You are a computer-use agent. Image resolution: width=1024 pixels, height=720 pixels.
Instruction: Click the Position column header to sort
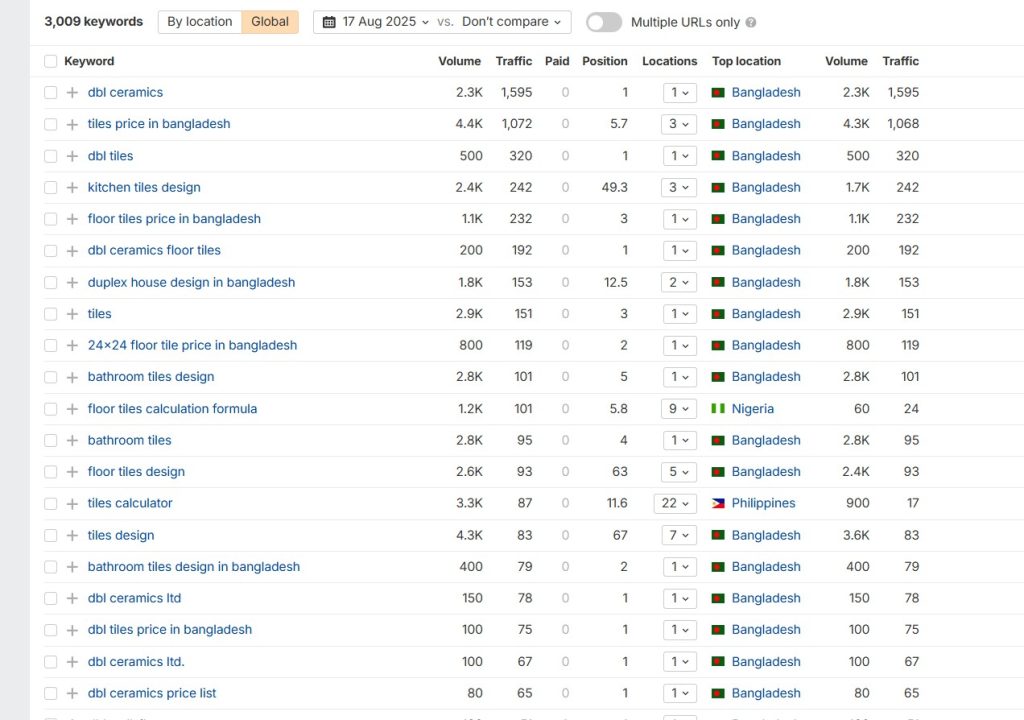[x=604, y=61]
